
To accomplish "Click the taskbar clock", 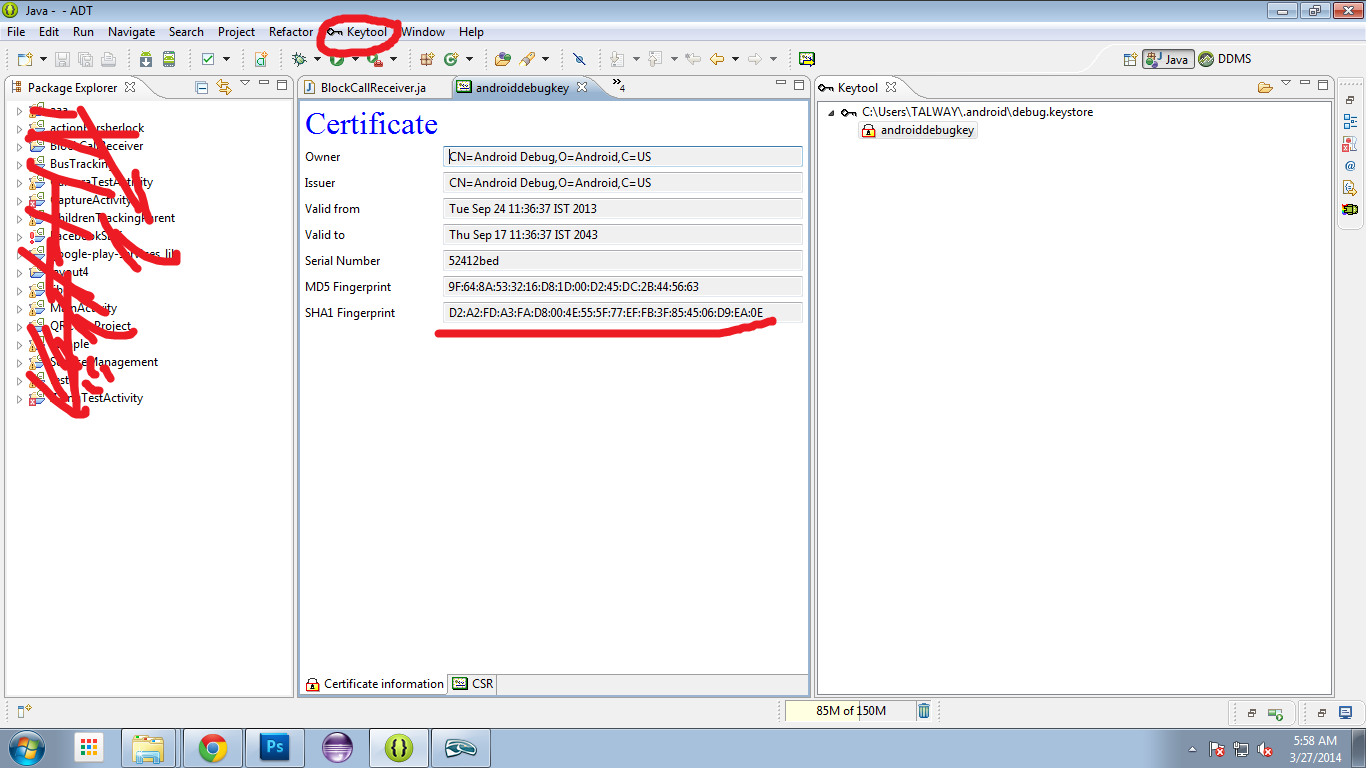I will (x=1315, y=749).
